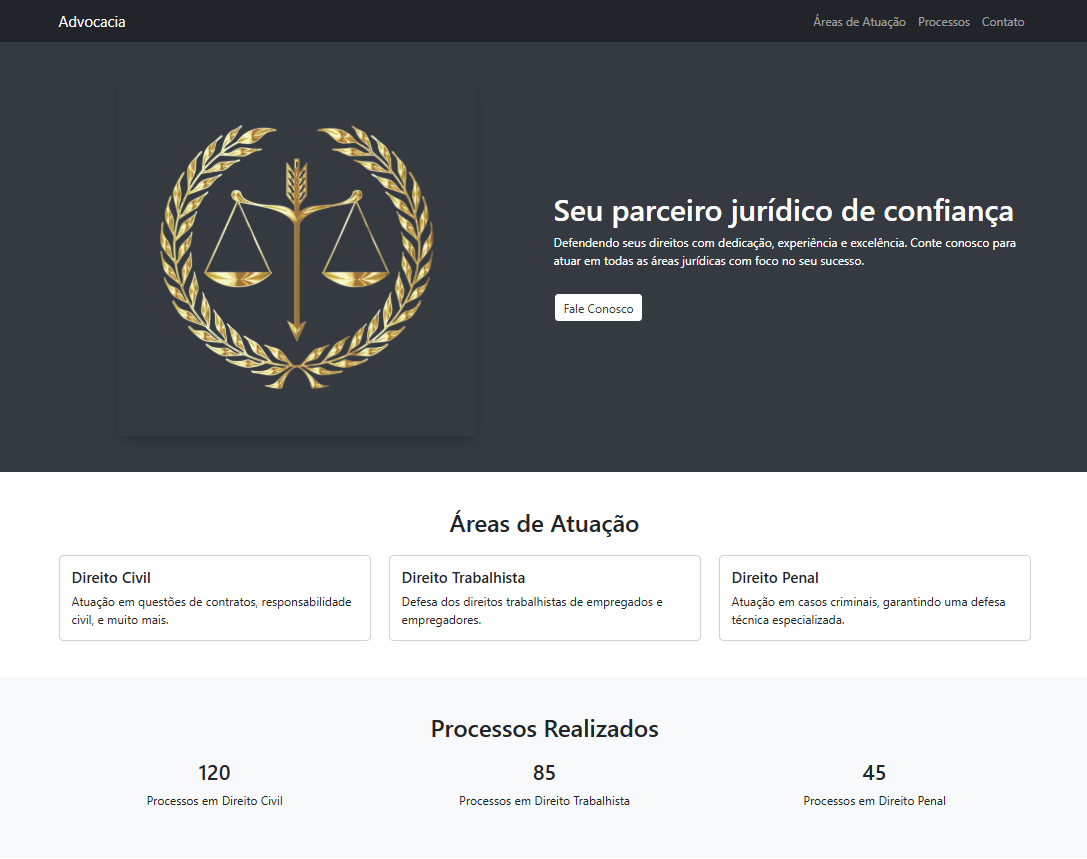Click the scales of justice logo image

pyautogui.click(x=296, y=258)
